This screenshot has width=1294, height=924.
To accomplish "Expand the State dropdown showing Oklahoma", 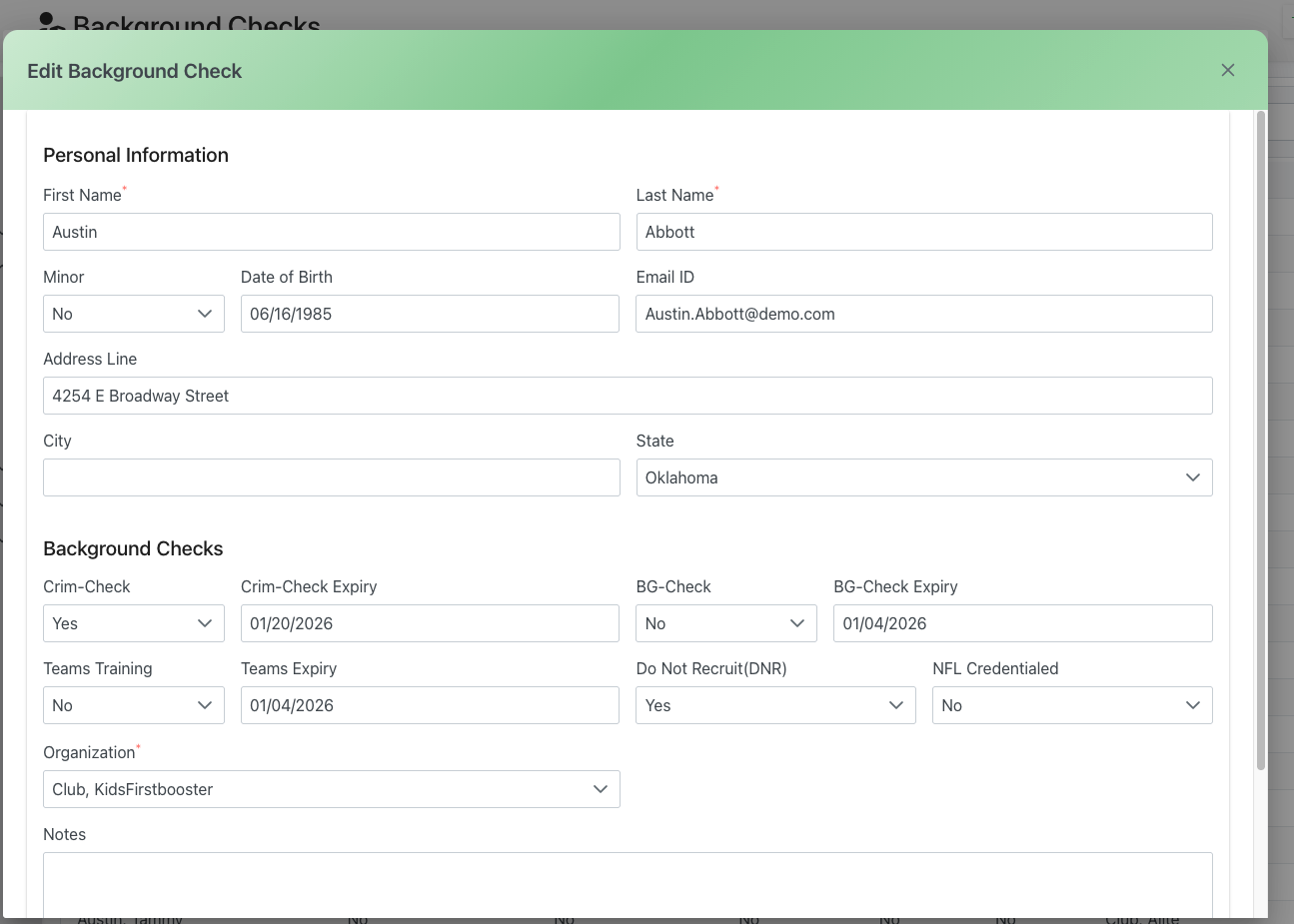I will click(923, 477).
